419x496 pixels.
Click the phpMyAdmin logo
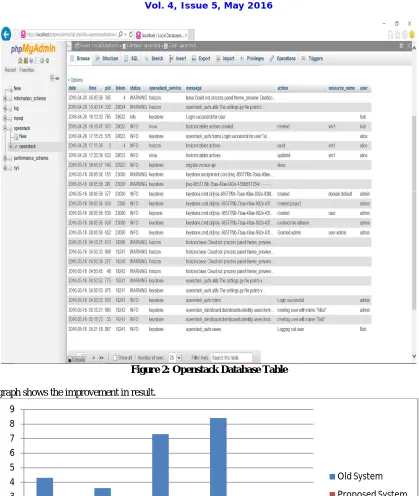point(33,49)
